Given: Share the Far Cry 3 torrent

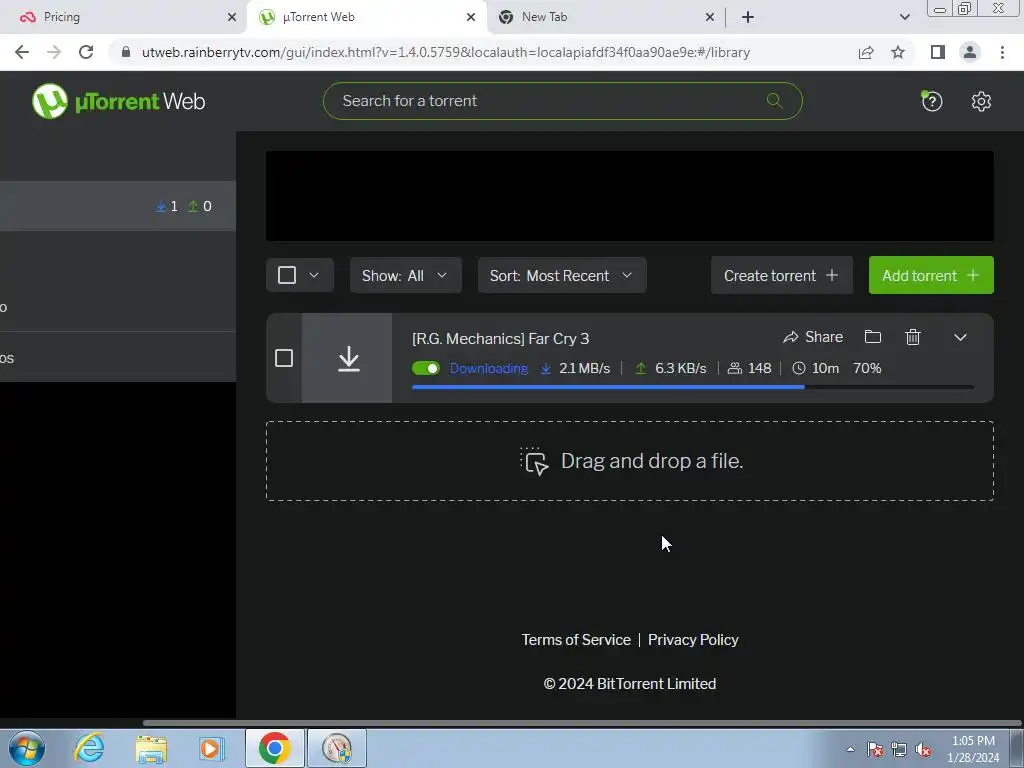Looking at the screenshot, I should [x=813, y=337].
